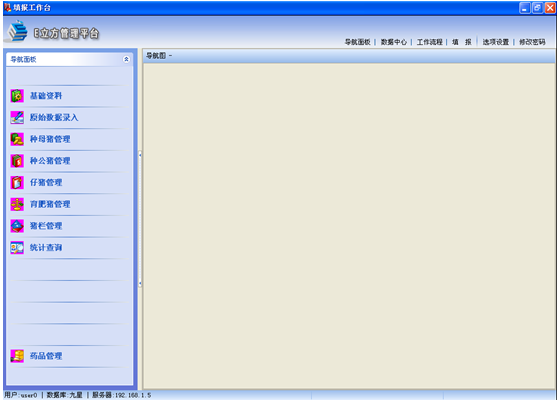
Task: Click the lower splitter collapse arrow
Action: coord(140,284)
